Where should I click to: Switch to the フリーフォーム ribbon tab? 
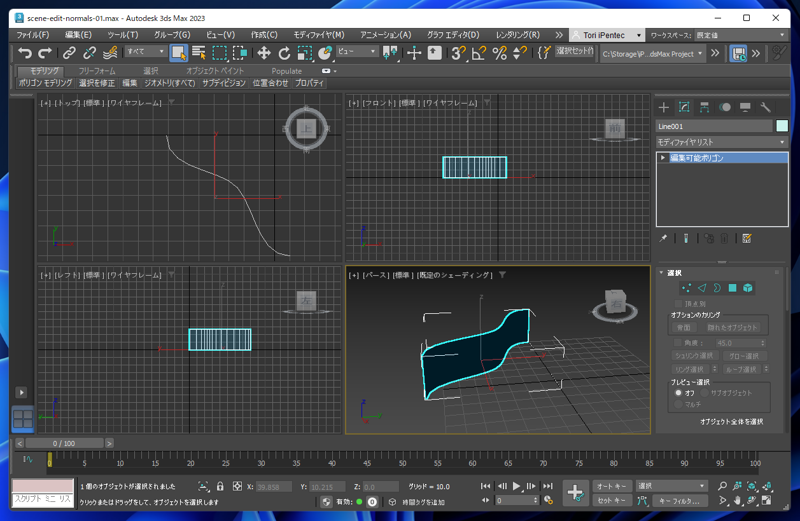[x=97, y=71]
